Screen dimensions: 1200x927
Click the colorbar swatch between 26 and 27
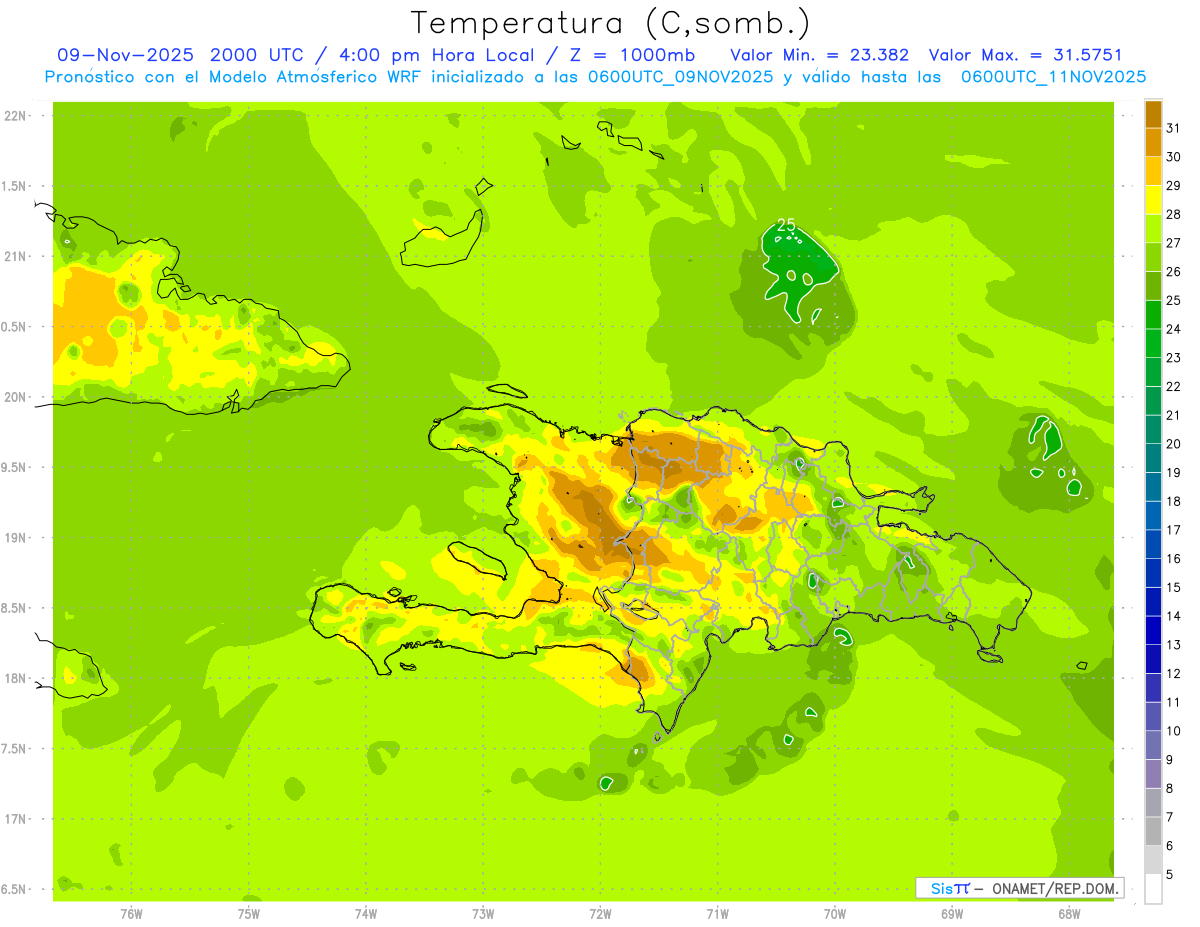pos(1153,258)
